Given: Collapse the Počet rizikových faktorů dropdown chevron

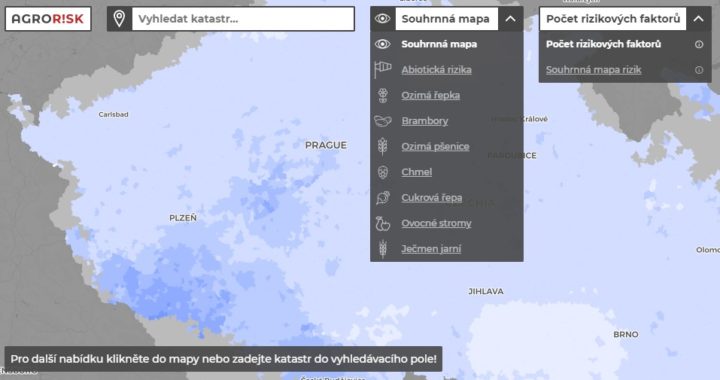Looking at the screenshot, I should (x=698, y=19).
